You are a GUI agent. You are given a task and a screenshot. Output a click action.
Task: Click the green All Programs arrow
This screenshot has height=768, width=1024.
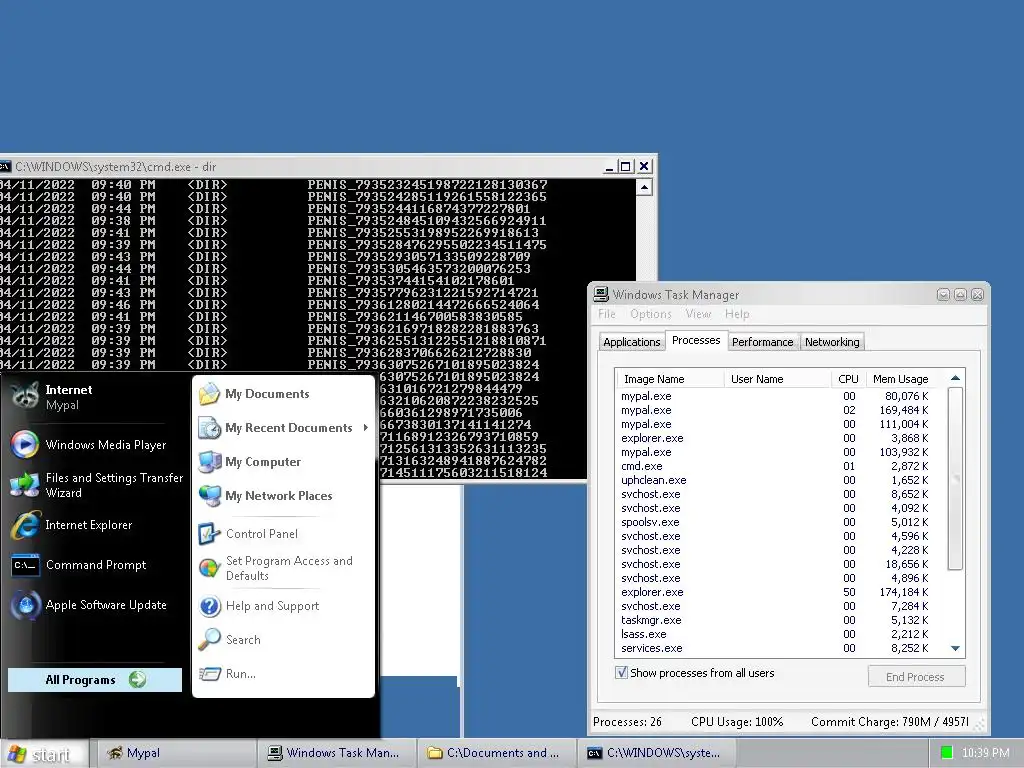pos(137,680)
